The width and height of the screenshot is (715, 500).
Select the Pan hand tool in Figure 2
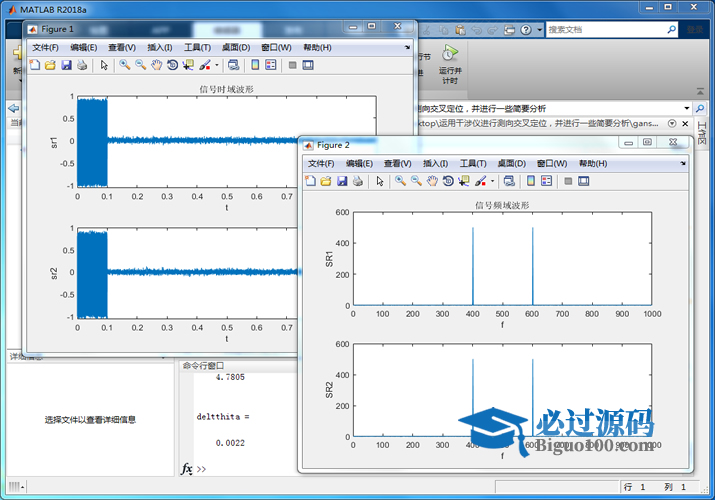(x=432, y=181)
